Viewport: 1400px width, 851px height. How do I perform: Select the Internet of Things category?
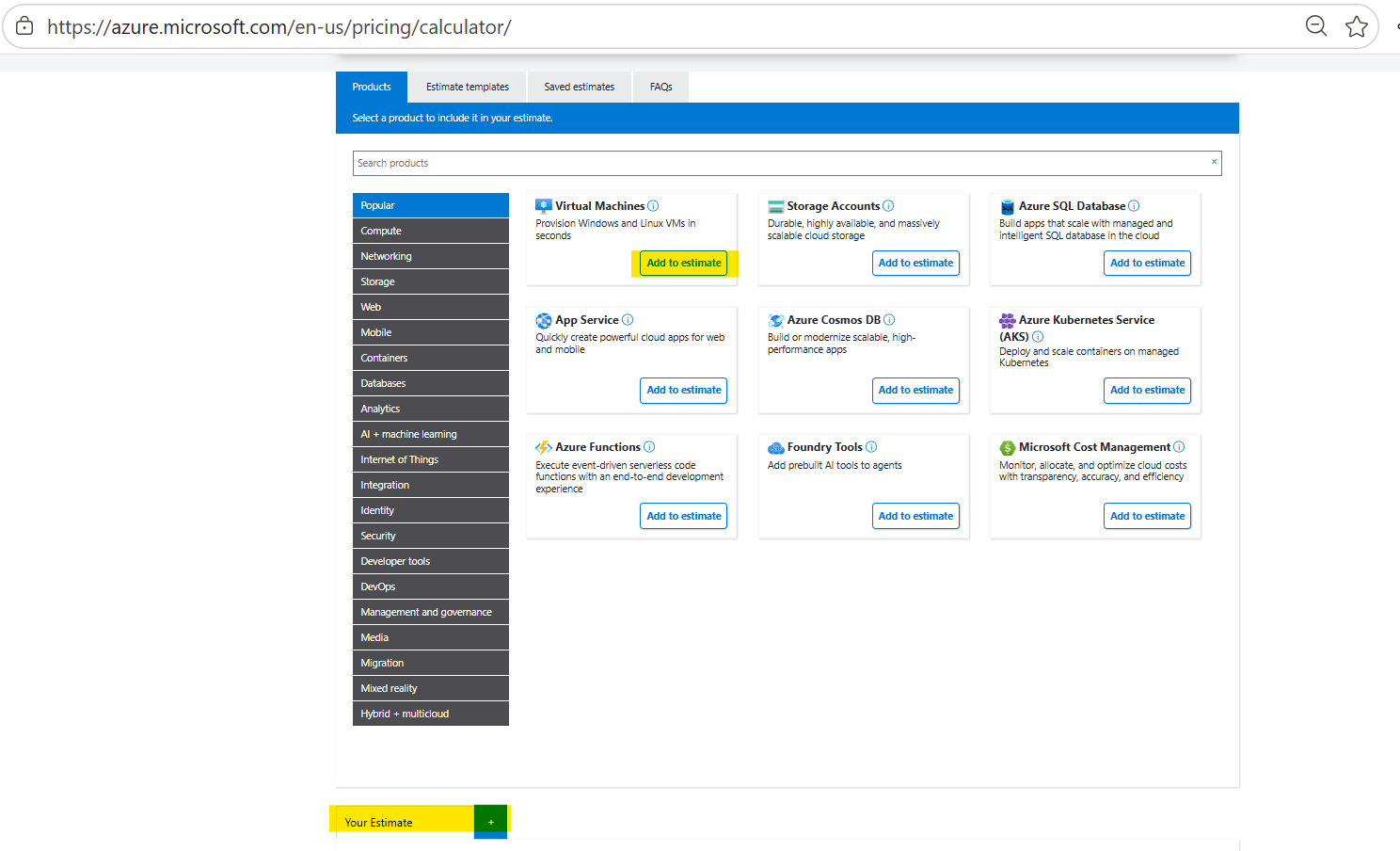tap(431, 459)
